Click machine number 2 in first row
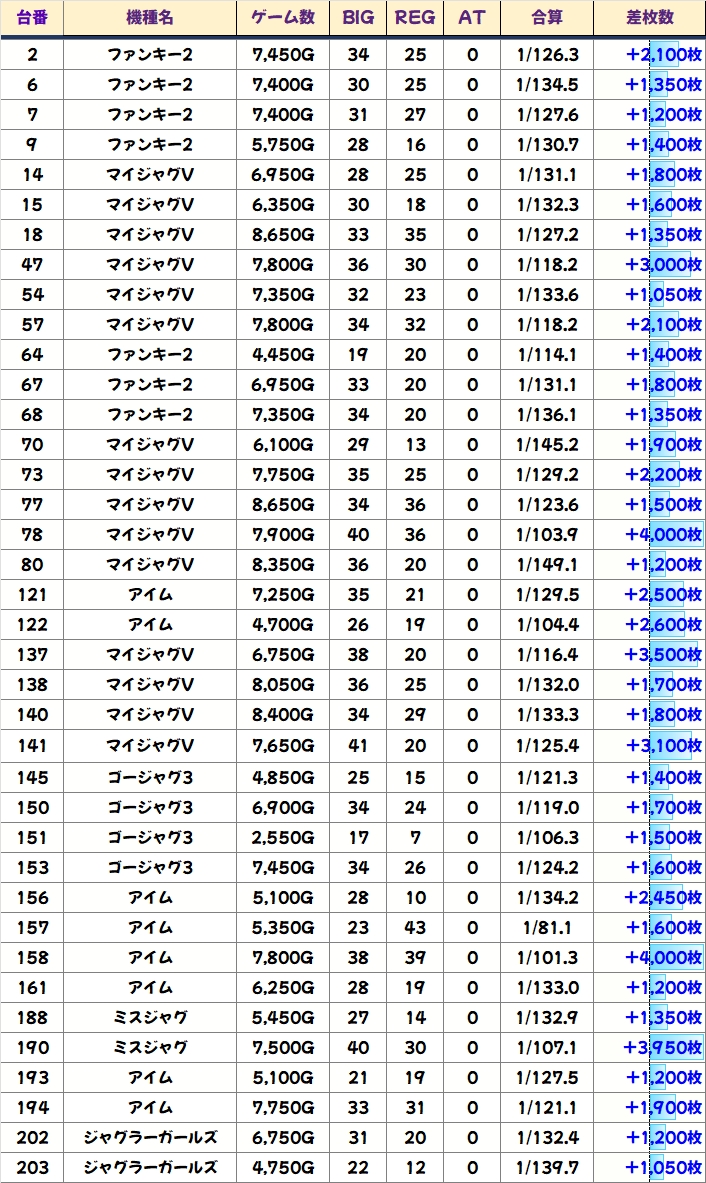The height and width of the screenshot is (1183, 706). (x=32, y=55)
